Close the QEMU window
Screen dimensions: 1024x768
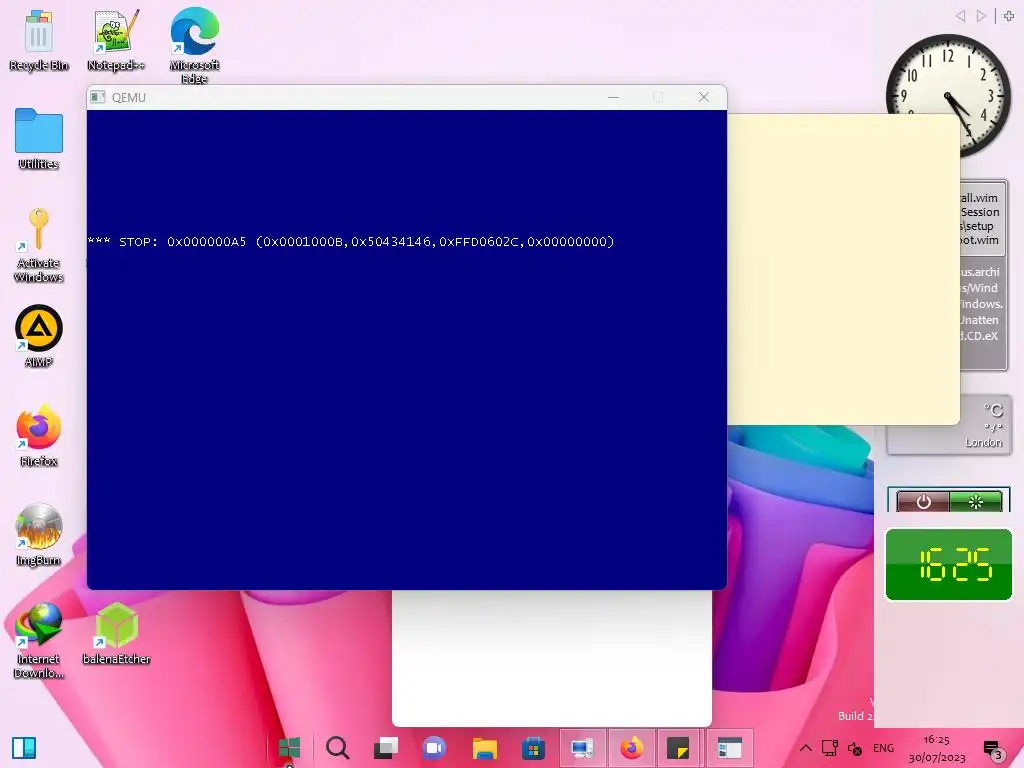coord(703,97)
